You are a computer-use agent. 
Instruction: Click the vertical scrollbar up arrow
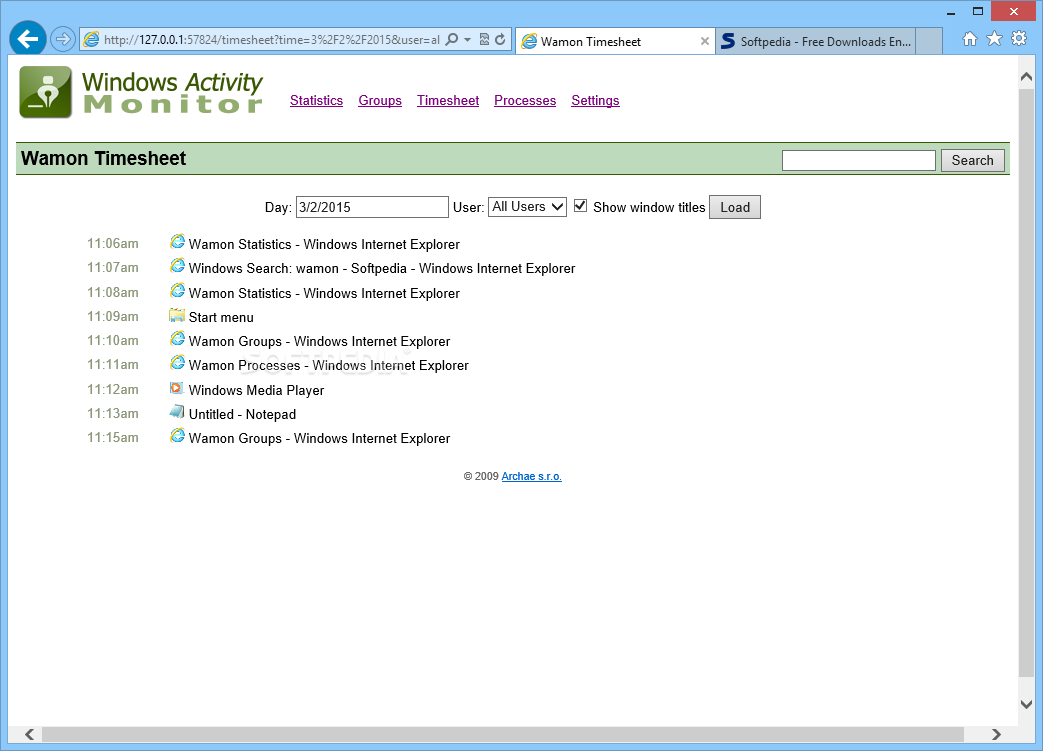click(1026, 77)
